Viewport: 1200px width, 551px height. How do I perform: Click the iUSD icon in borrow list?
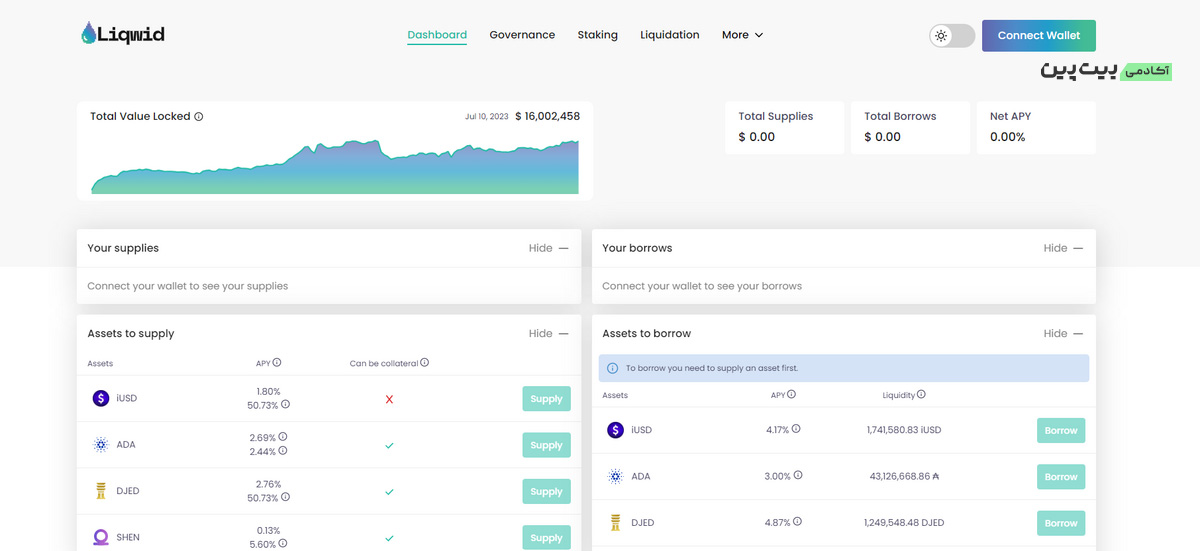point(615,430)
